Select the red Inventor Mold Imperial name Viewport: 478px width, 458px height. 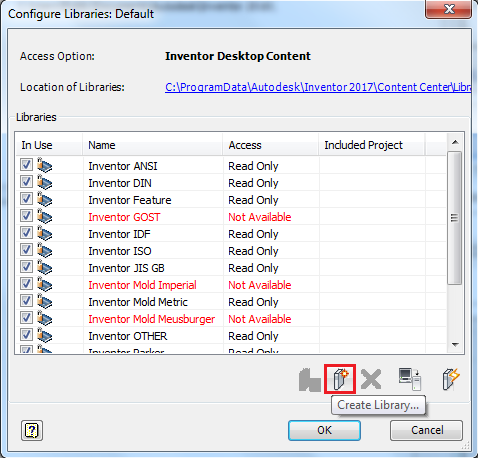point(142,285)
